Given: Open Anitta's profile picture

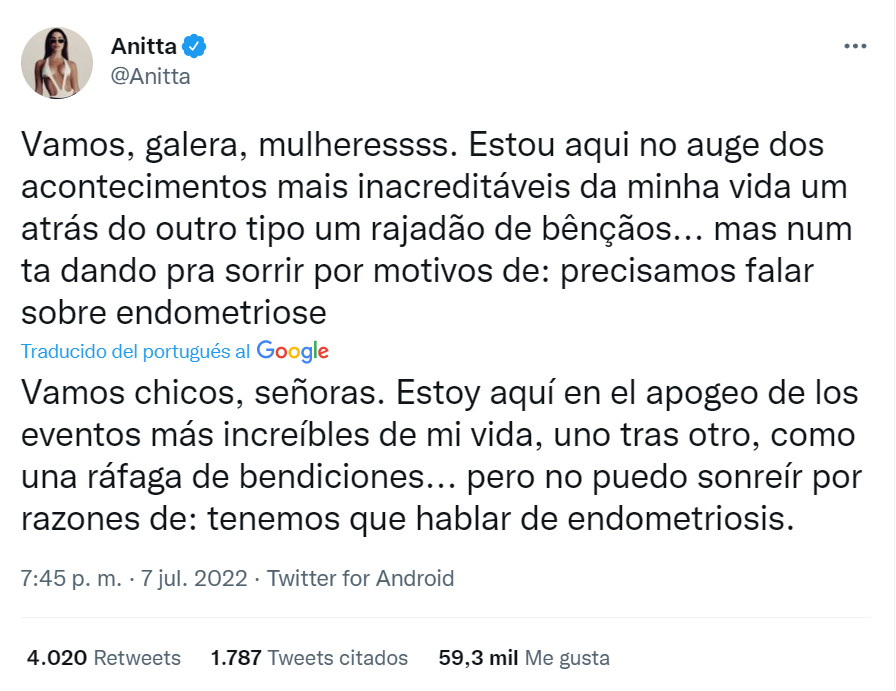Looking at the screenshot, I should point(58,62).
